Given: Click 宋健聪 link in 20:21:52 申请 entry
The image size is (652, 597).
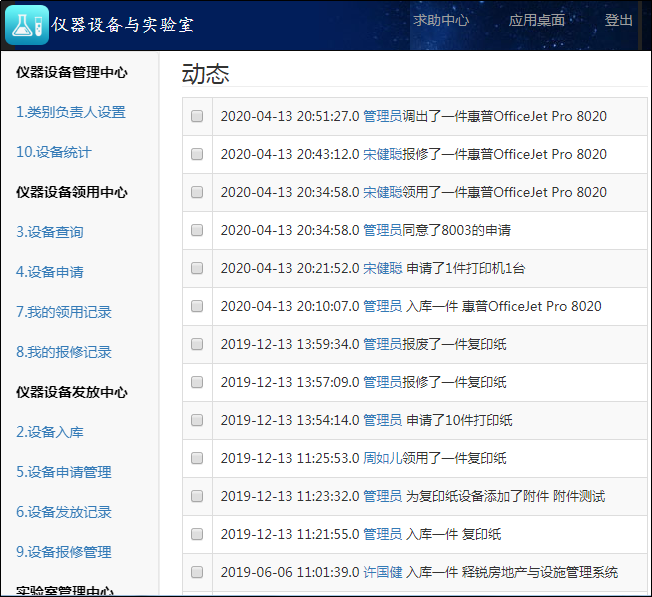Looking at the screenshot, I should (x=382, y=268).
